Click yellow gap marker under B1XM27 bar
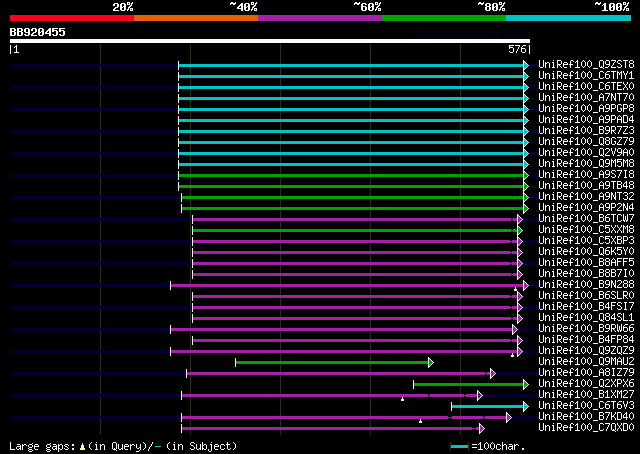This screenshot has width=640, height=454. click(x=402, y=399)
